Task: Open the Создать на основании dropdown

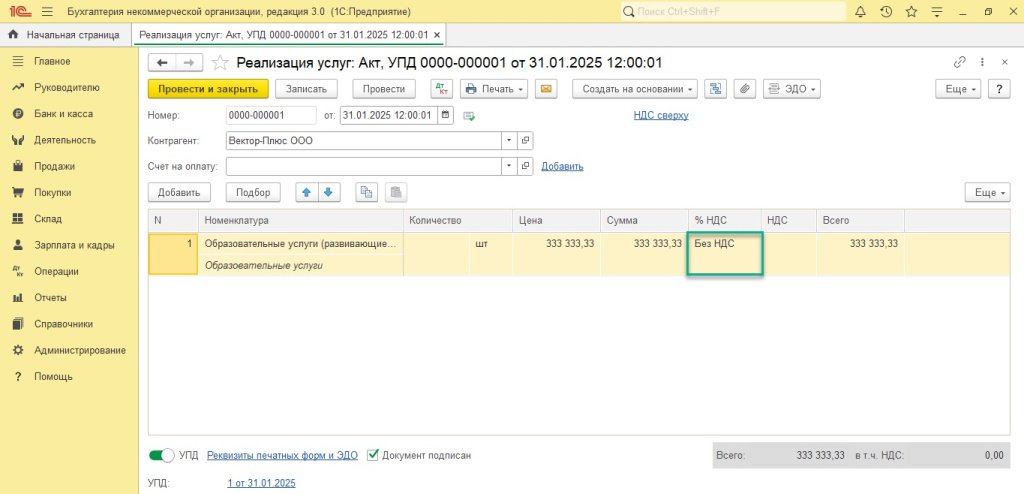Action: click(634, 89)
